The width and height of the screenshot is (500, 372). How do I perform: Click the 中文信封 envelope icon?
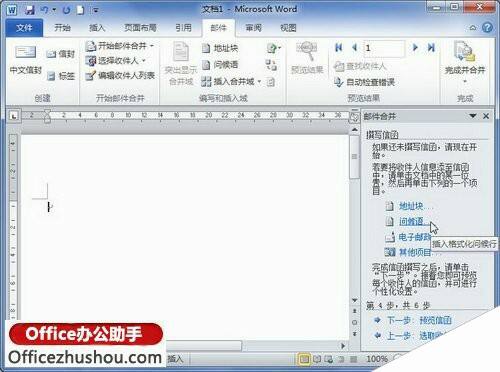pos(26,52)
